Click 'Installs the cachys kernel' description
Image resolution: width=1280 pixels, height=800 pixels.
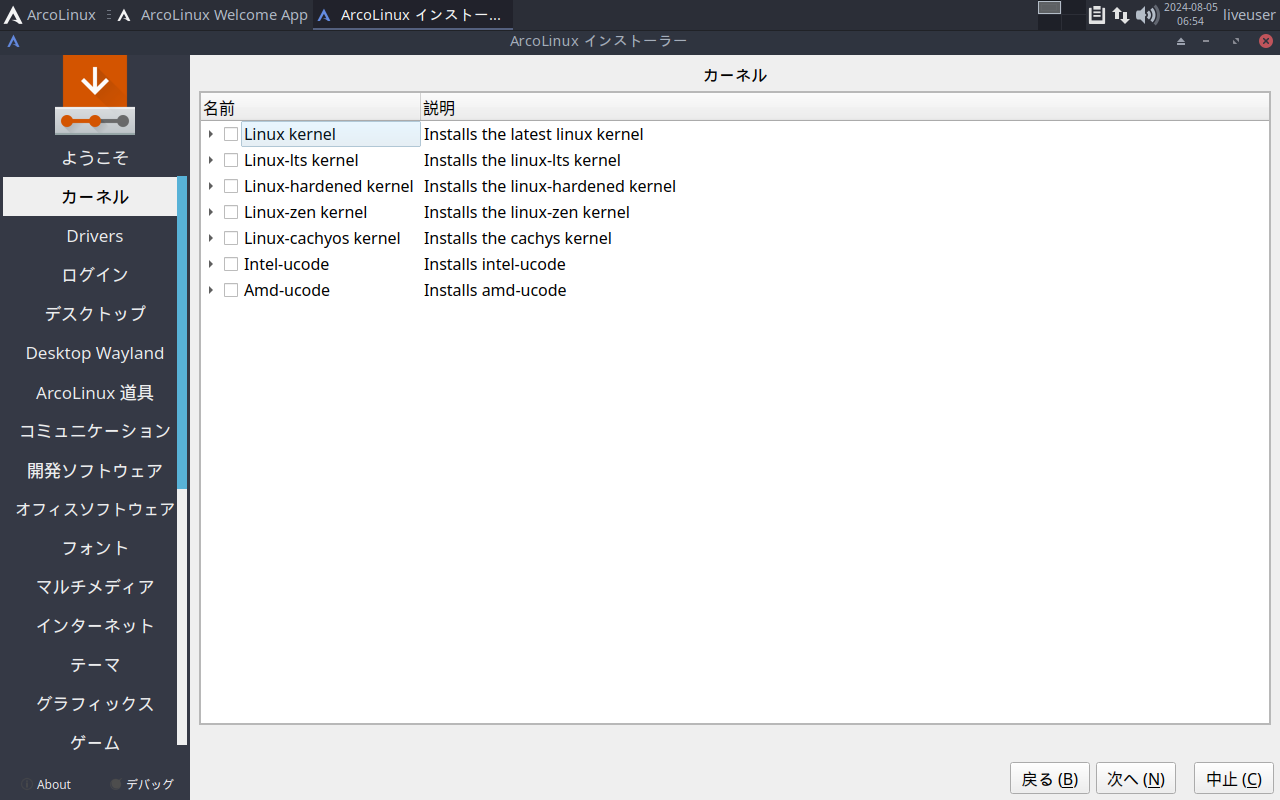(518, 238)
